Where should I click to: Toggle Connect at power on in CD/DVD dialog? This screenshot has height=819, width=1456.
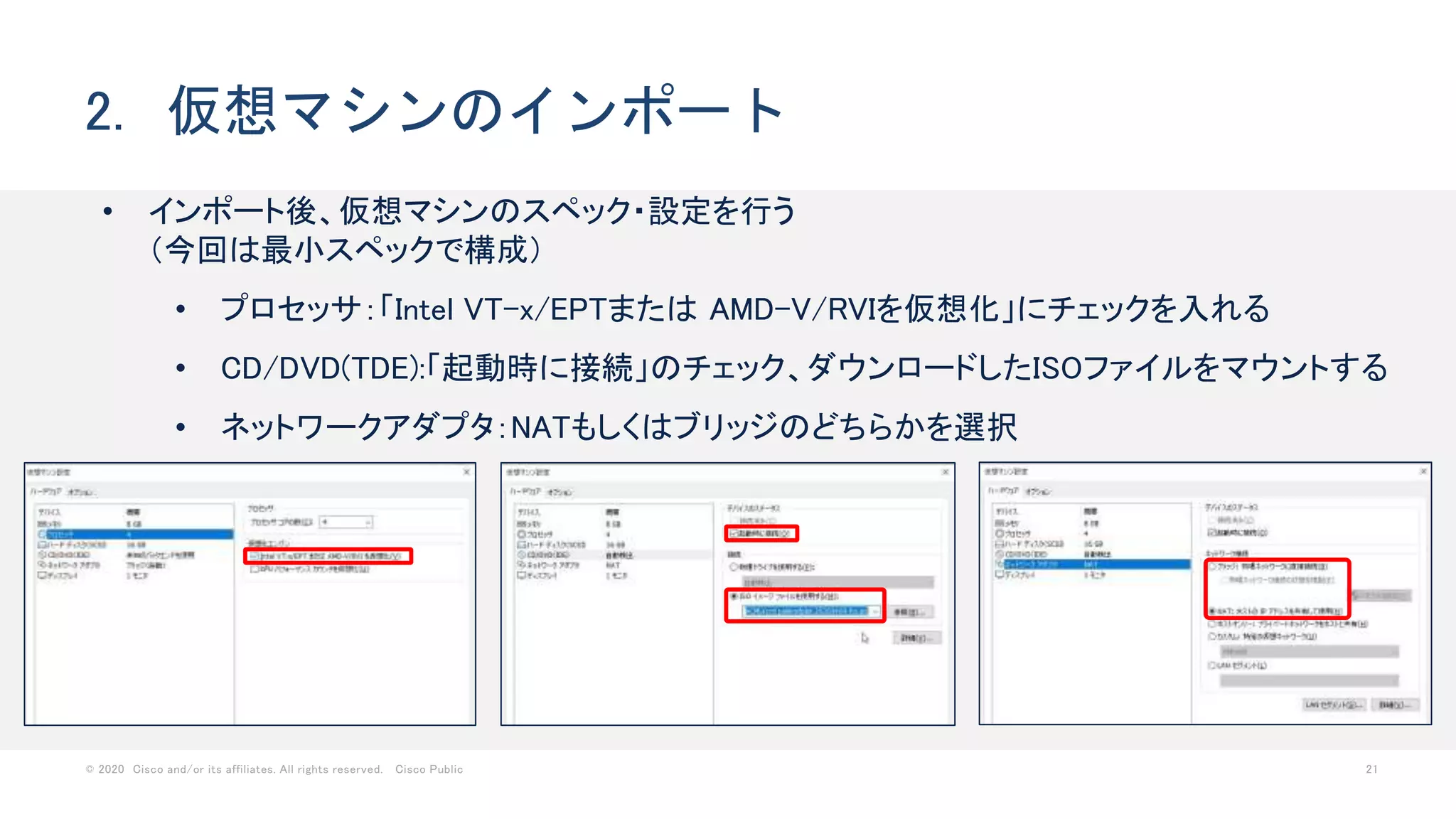pos(734,534)
